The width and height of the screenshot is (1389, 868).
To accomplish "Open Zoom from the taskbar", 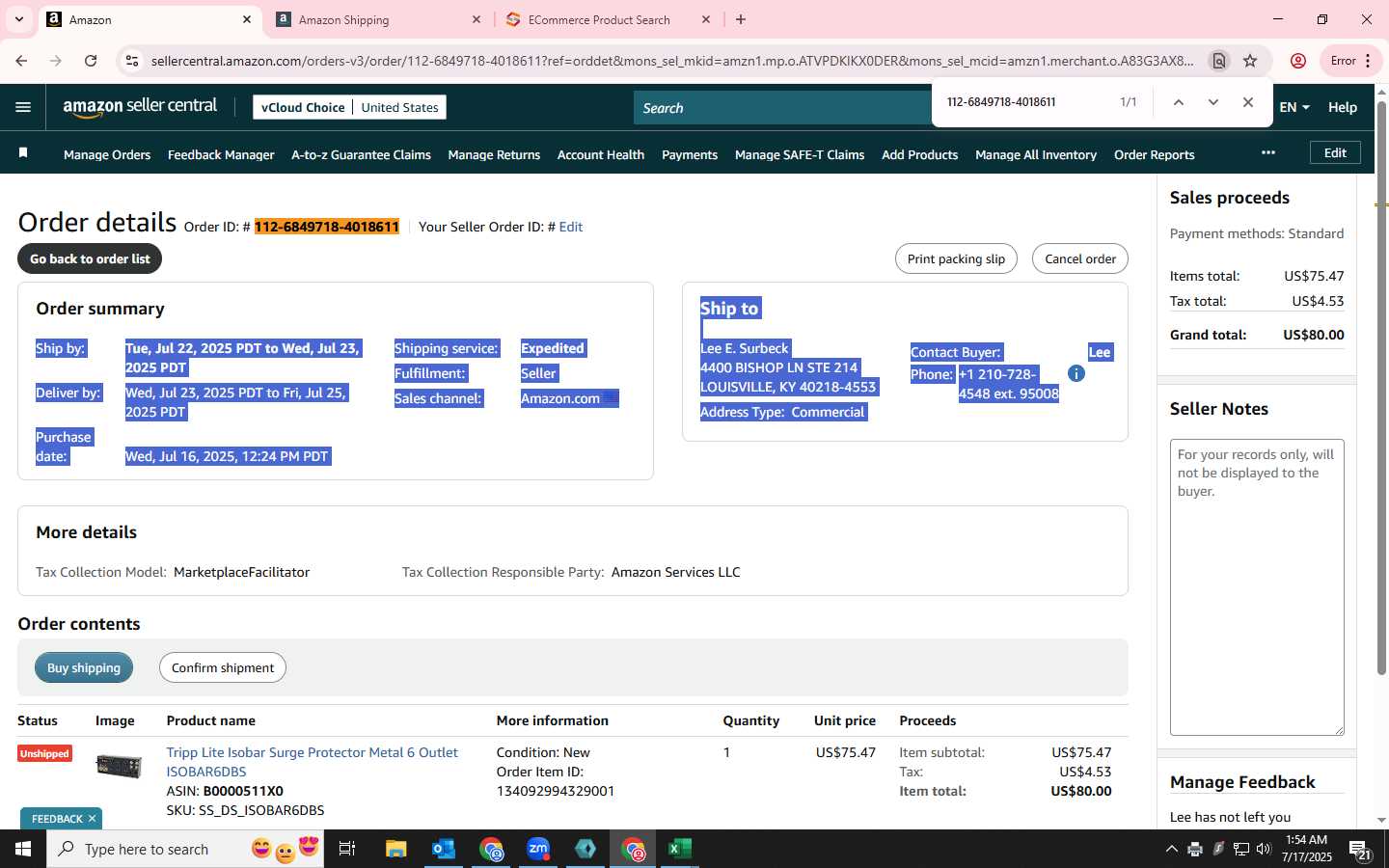I will click(538, 849).
